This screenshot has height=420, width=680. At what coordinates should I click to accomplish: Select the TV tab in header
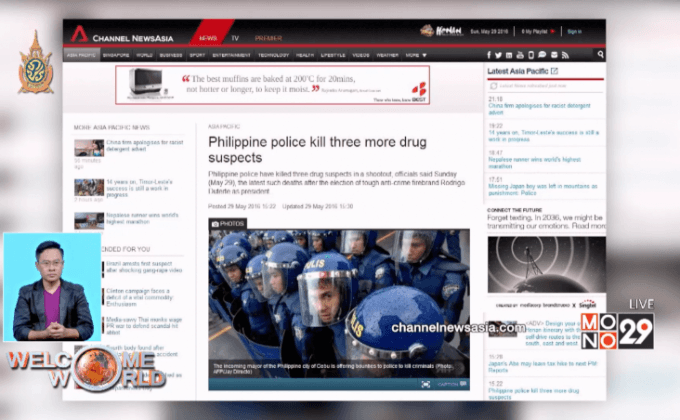tap(235, 37)
